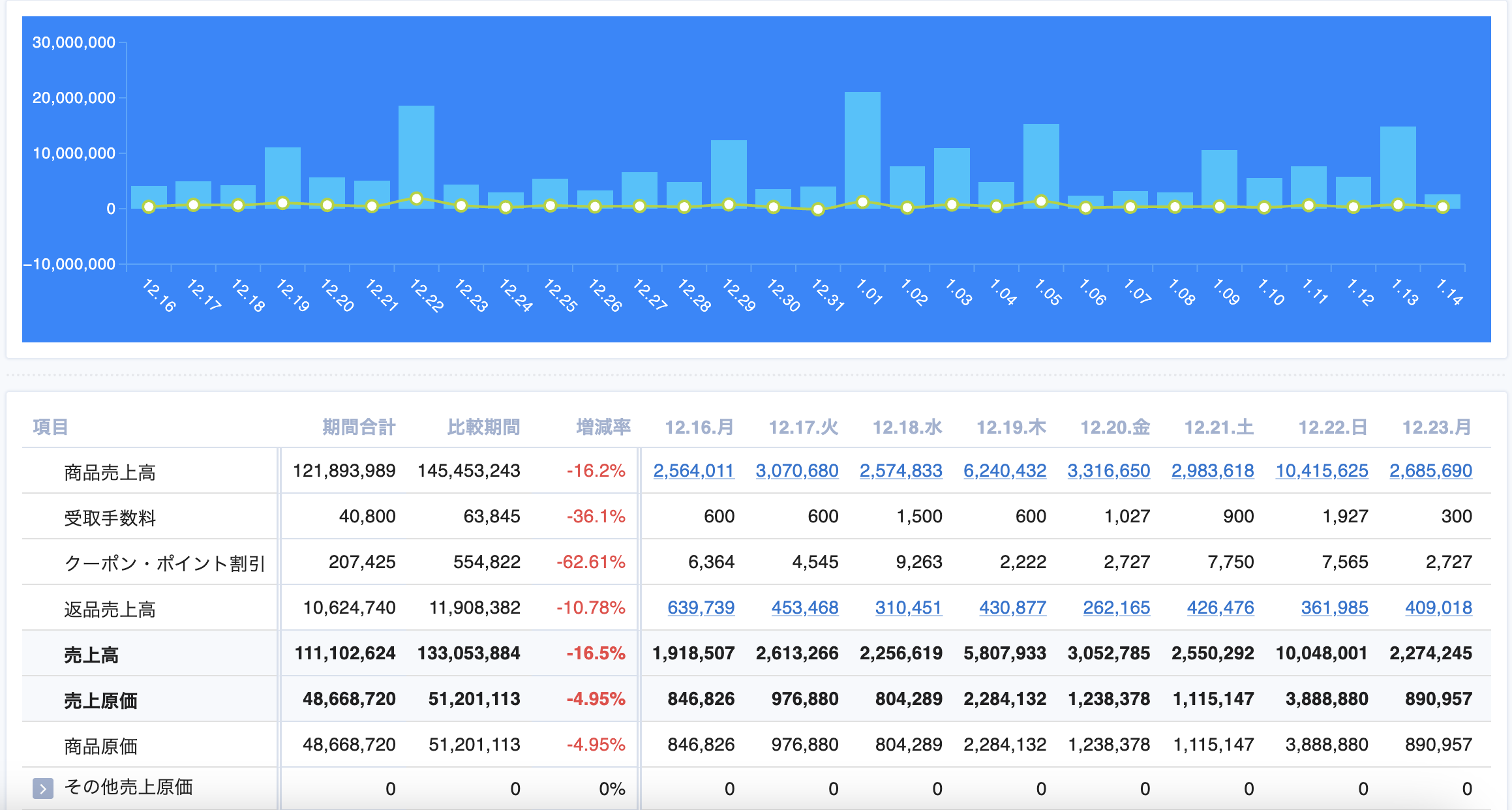Click the 12.22.日 column header

pos(1333,427)
